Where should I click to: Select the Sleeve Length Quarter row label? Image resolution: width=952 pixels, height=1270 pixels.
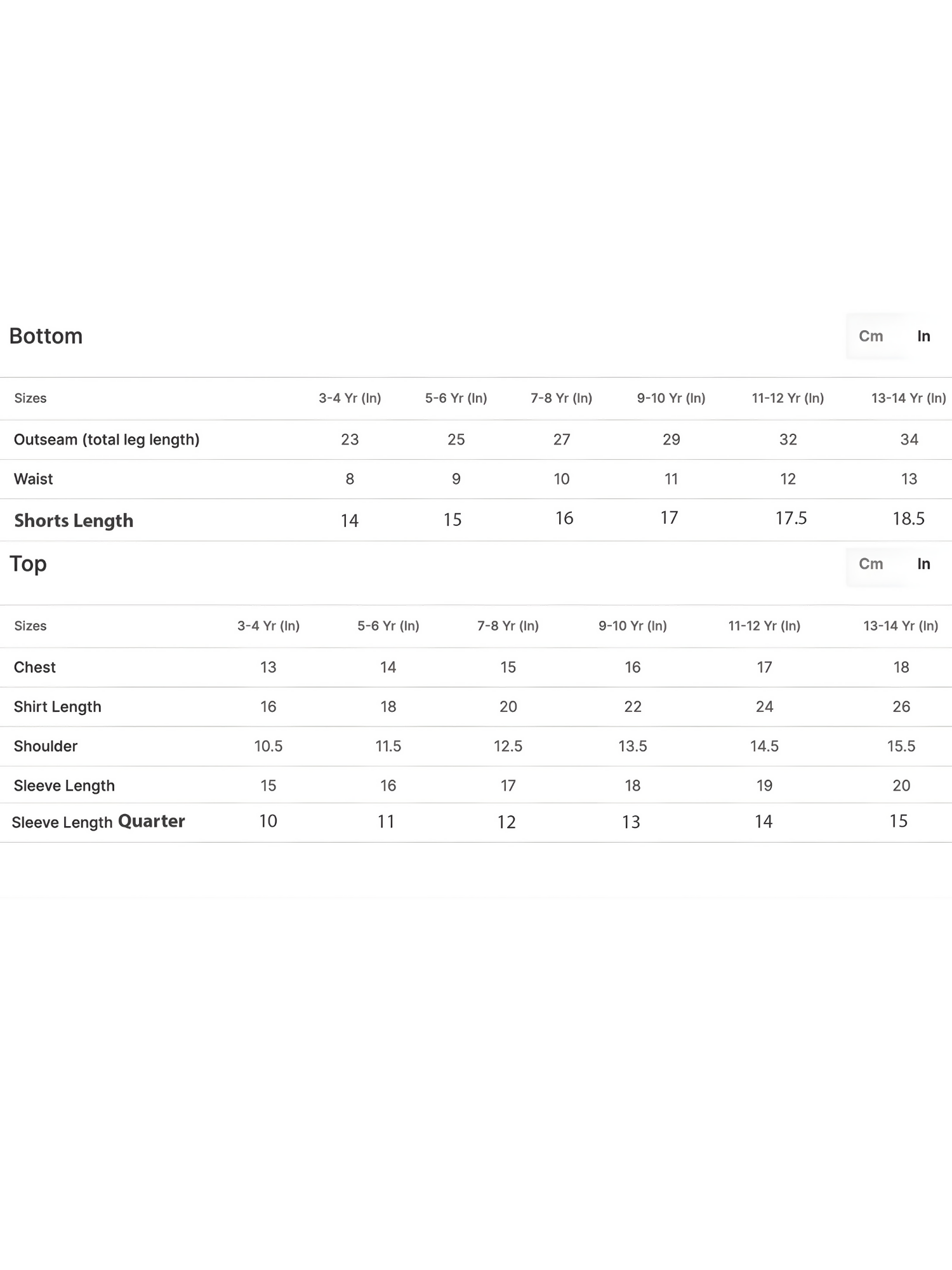98,822
